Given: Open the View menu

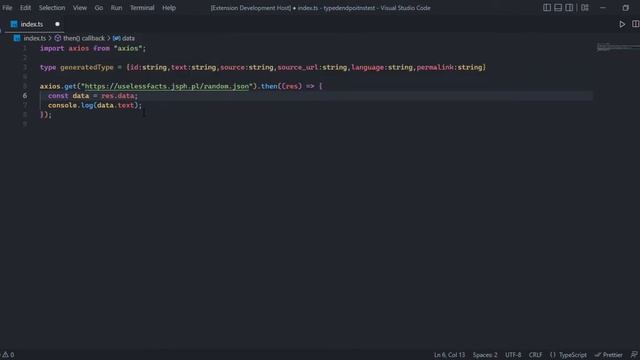Looking at the screenshot, I should (80, 8).
